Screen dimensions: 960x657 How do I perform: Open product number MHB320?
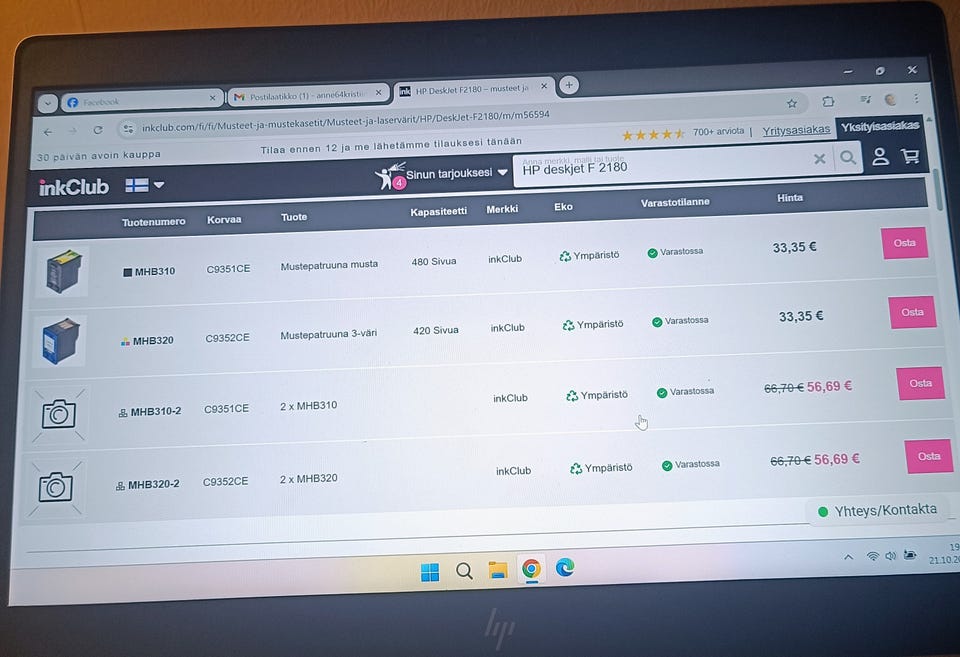[152, 340]
